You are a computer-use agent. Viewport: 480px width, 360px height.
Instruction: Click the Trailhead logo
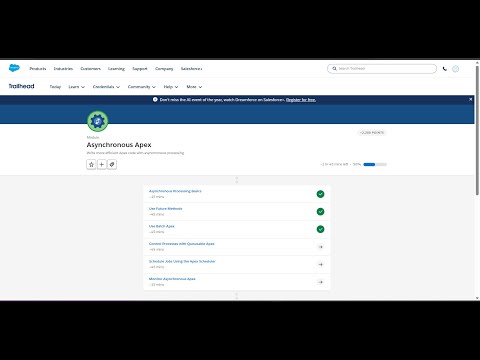21,86
